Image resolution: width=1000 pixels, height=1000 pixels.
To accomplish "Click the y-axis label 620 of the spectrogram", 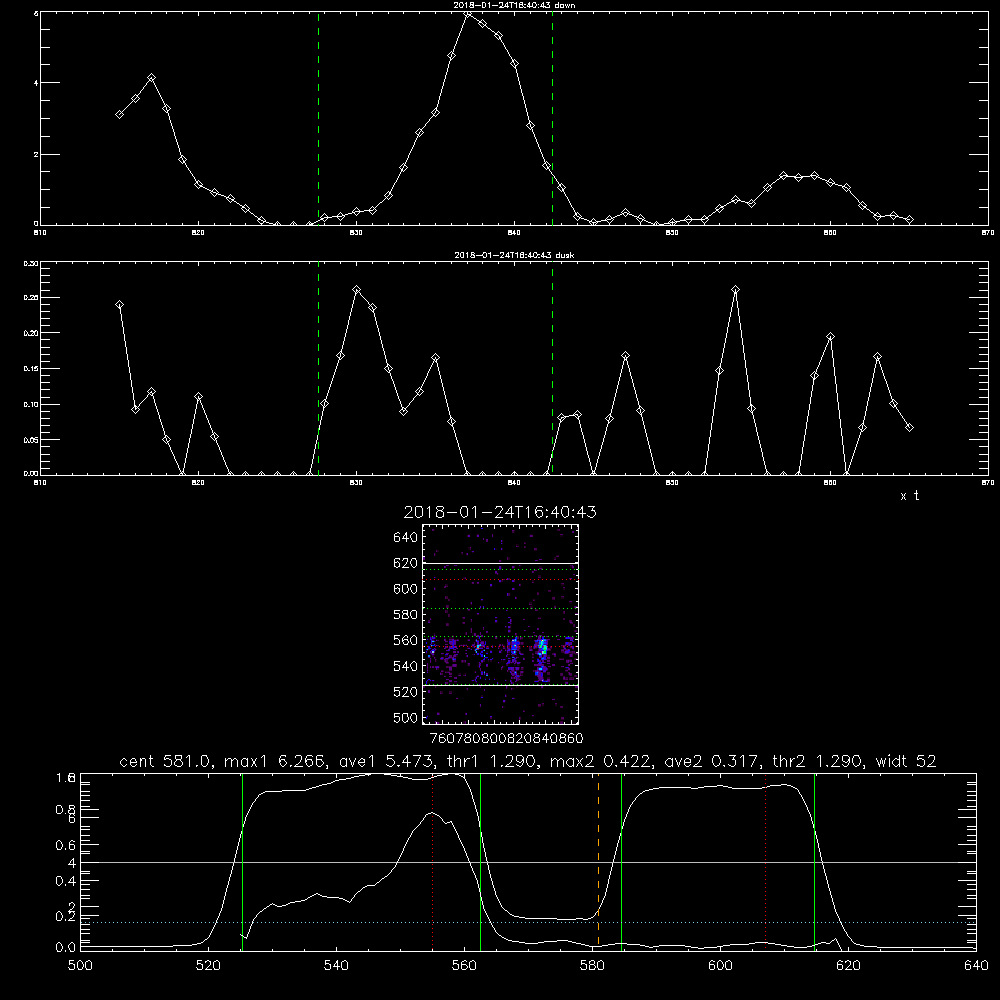I will point(406,563).
